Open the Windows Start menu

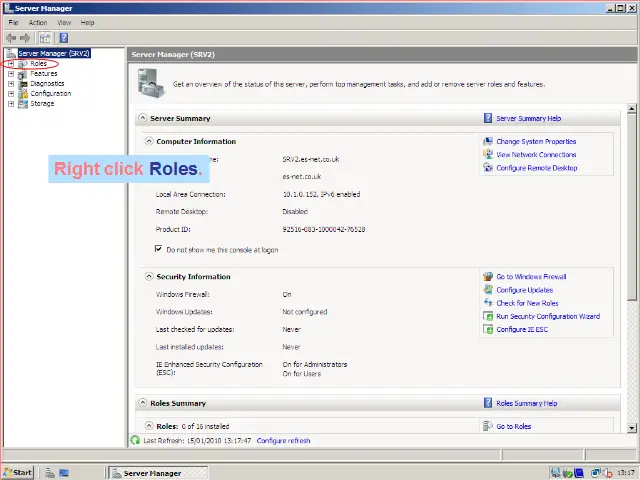(18, 472)
